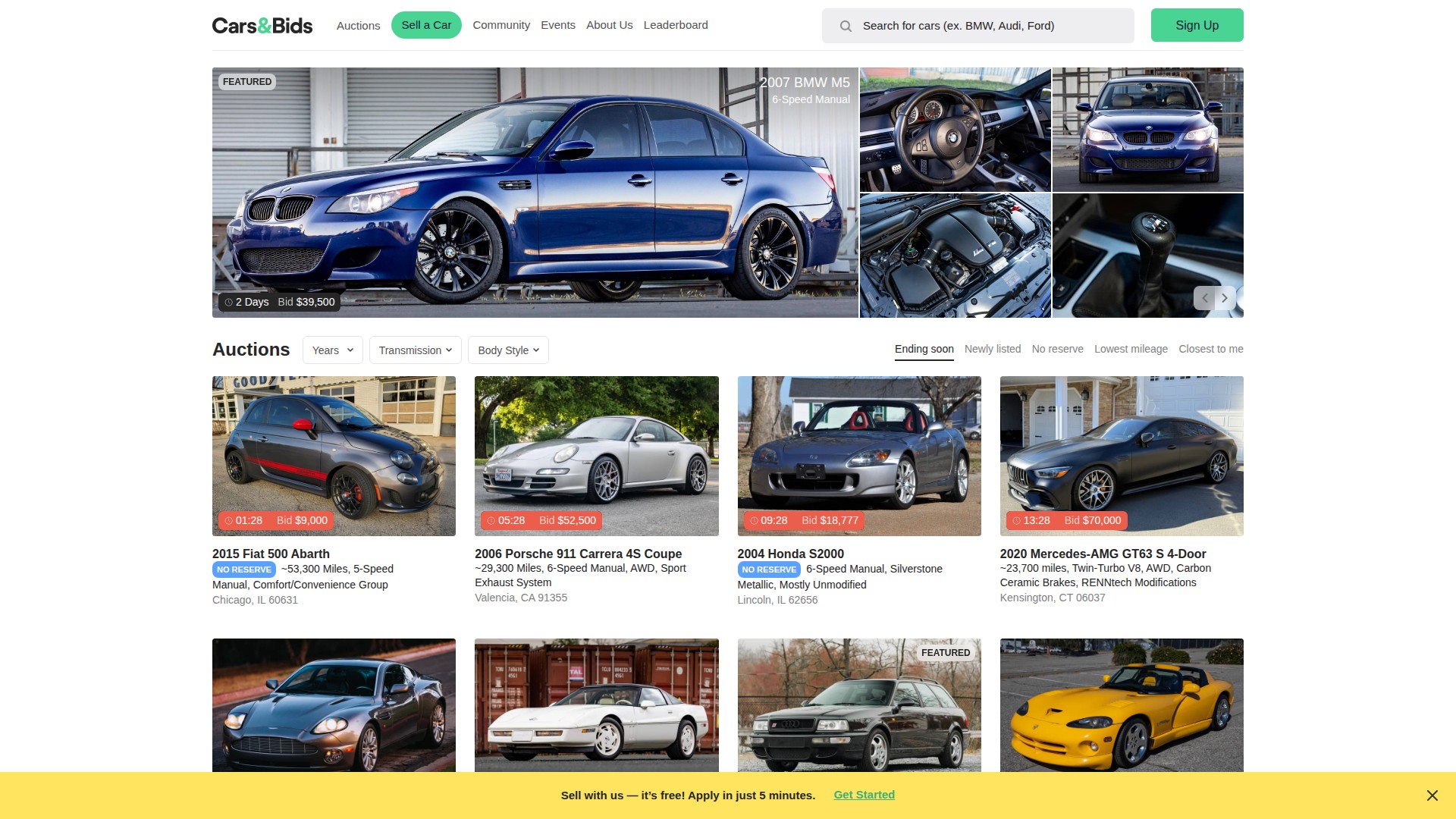Select the Newly listed sort option
1456x819 pixels.
tap(992, 349)
